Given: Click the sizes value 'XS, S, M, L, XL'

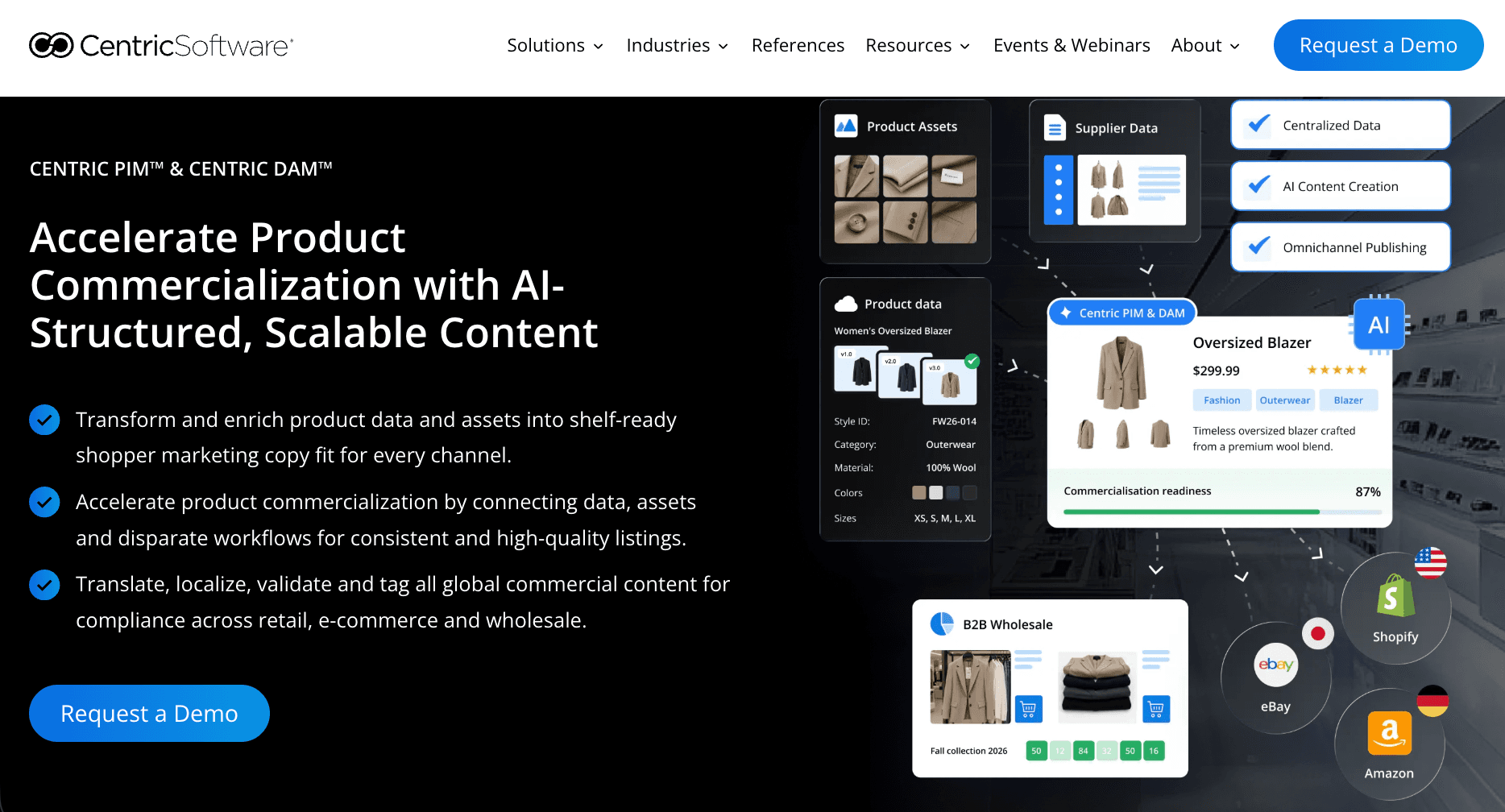Looking at the screenshot, I should pyautogui.click(x=945, y=518).
